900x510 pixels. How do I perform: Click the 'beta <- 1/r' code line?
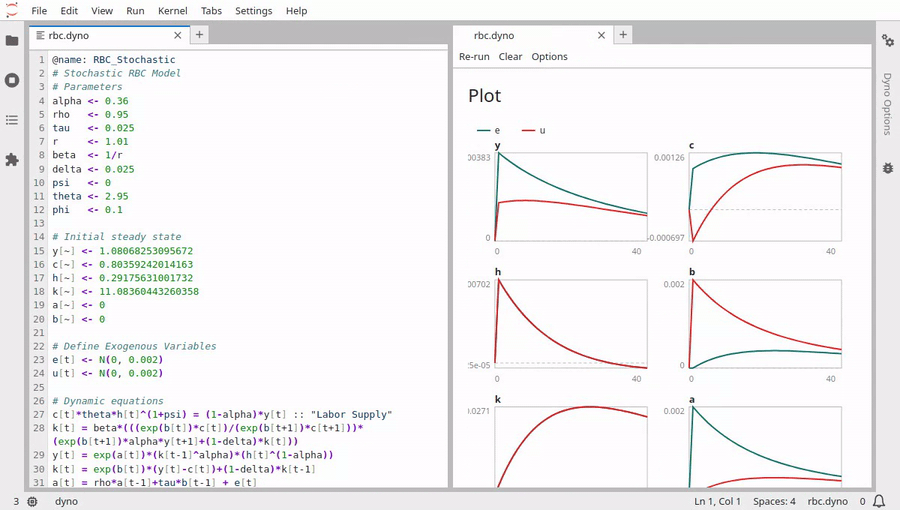(x=87, y=155)
